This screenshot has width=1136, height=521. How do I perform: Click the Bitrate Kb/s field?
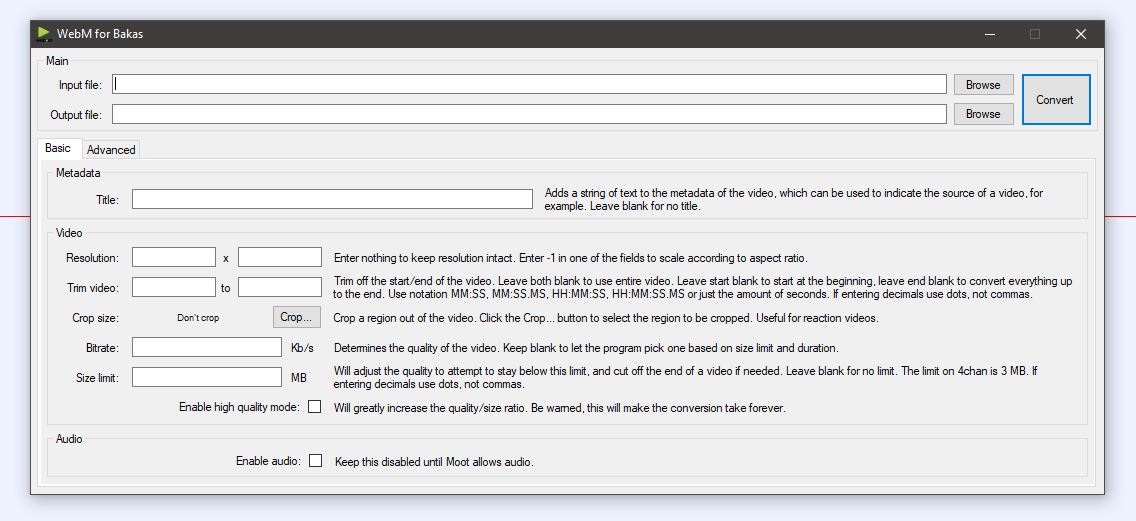[206, 347]
